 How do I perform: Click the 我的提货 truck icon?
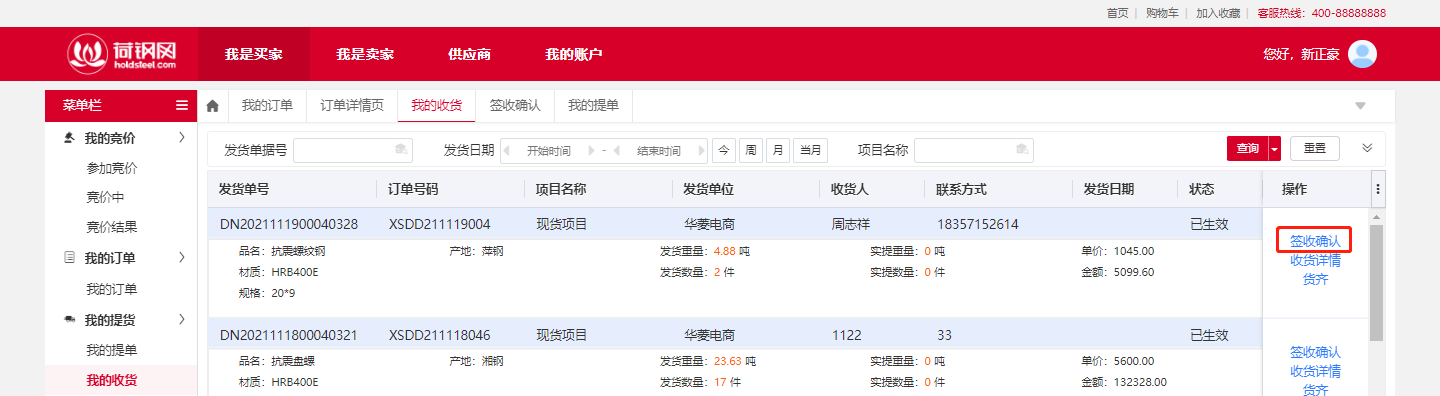[x=69, y=320]
